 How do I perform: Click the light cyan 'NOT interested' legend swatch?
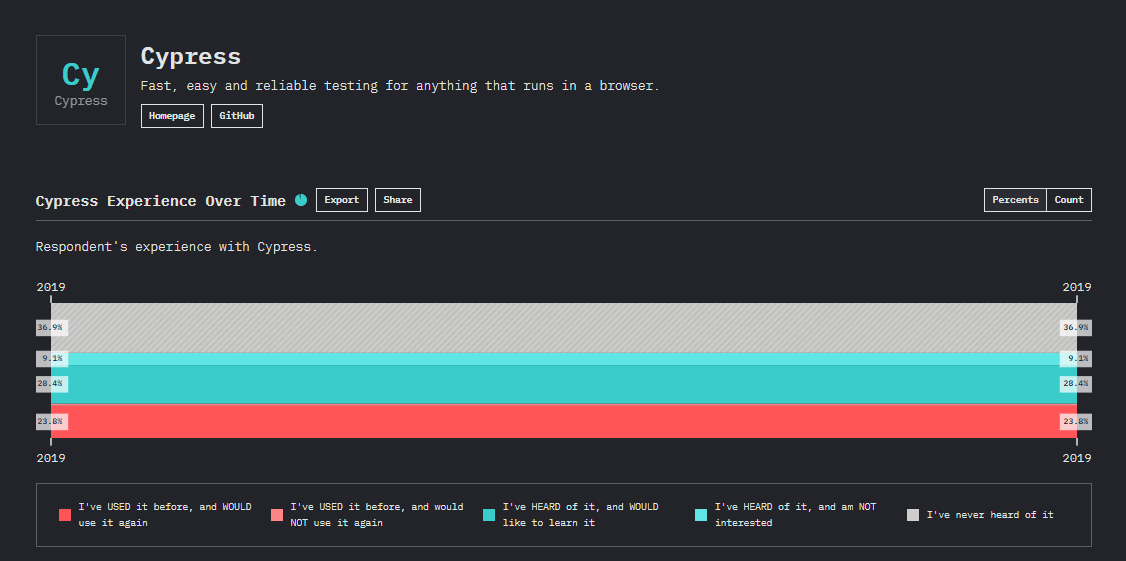tap(701, 515)
